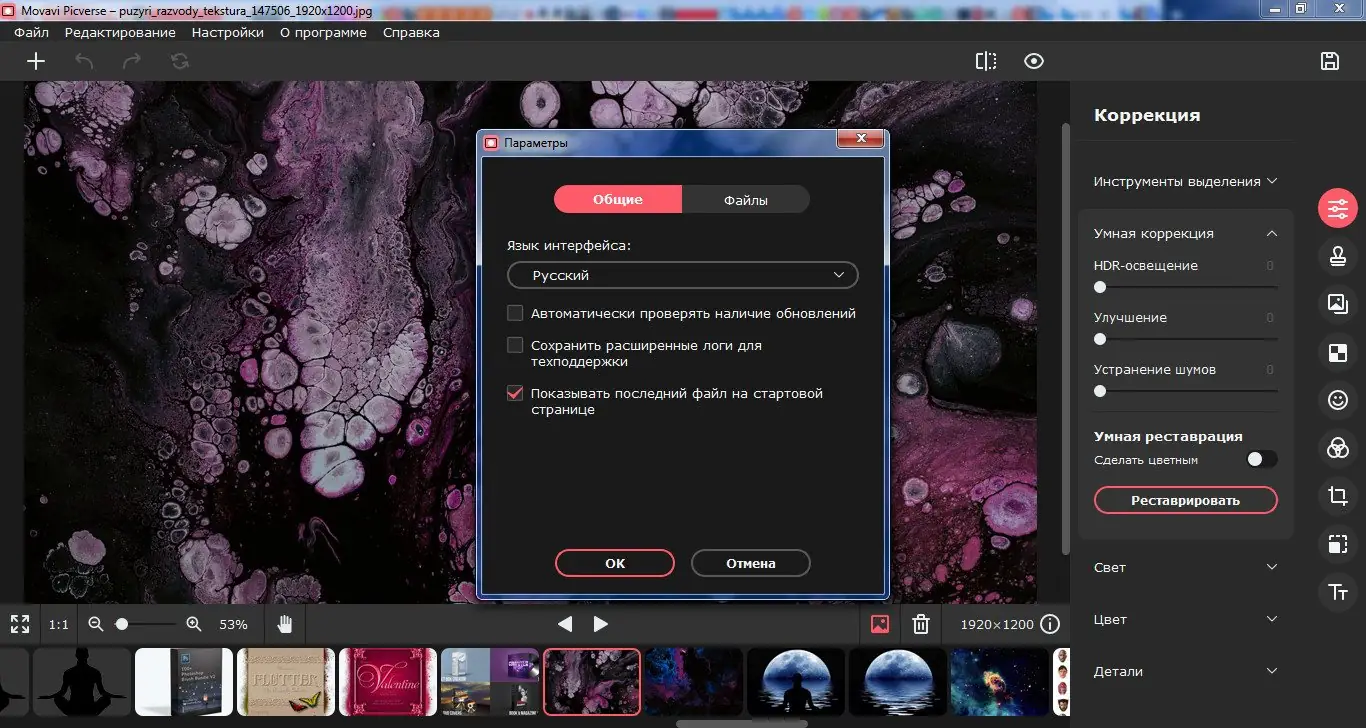This screenshot has height=728, width=1366.
Task: Zoom in with the plus magnifier
Action: pyautogui.click(x=194, y=624)
